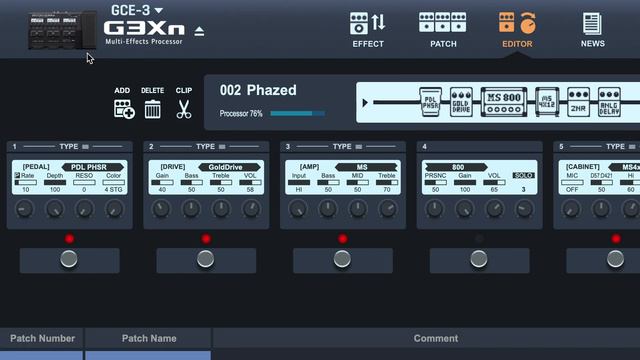Select the ANLG DELAY pedal in signal chain
This screenshot has width=640, height=360.
pos(609,102)
